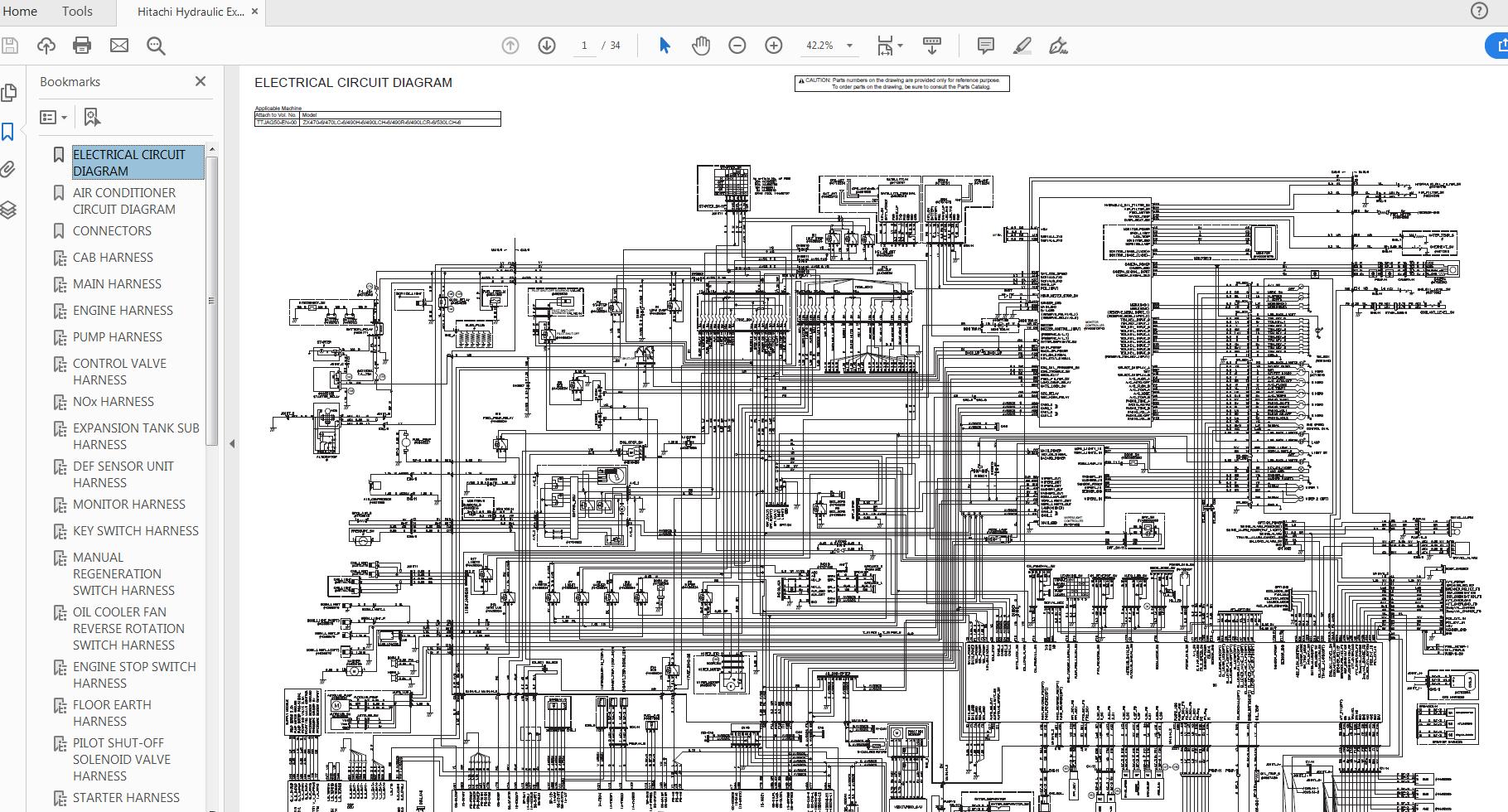Open DEF SENSOR UNIT HARNESS bookmark
The image size is (1508, 812).
(x=123, y=474)
